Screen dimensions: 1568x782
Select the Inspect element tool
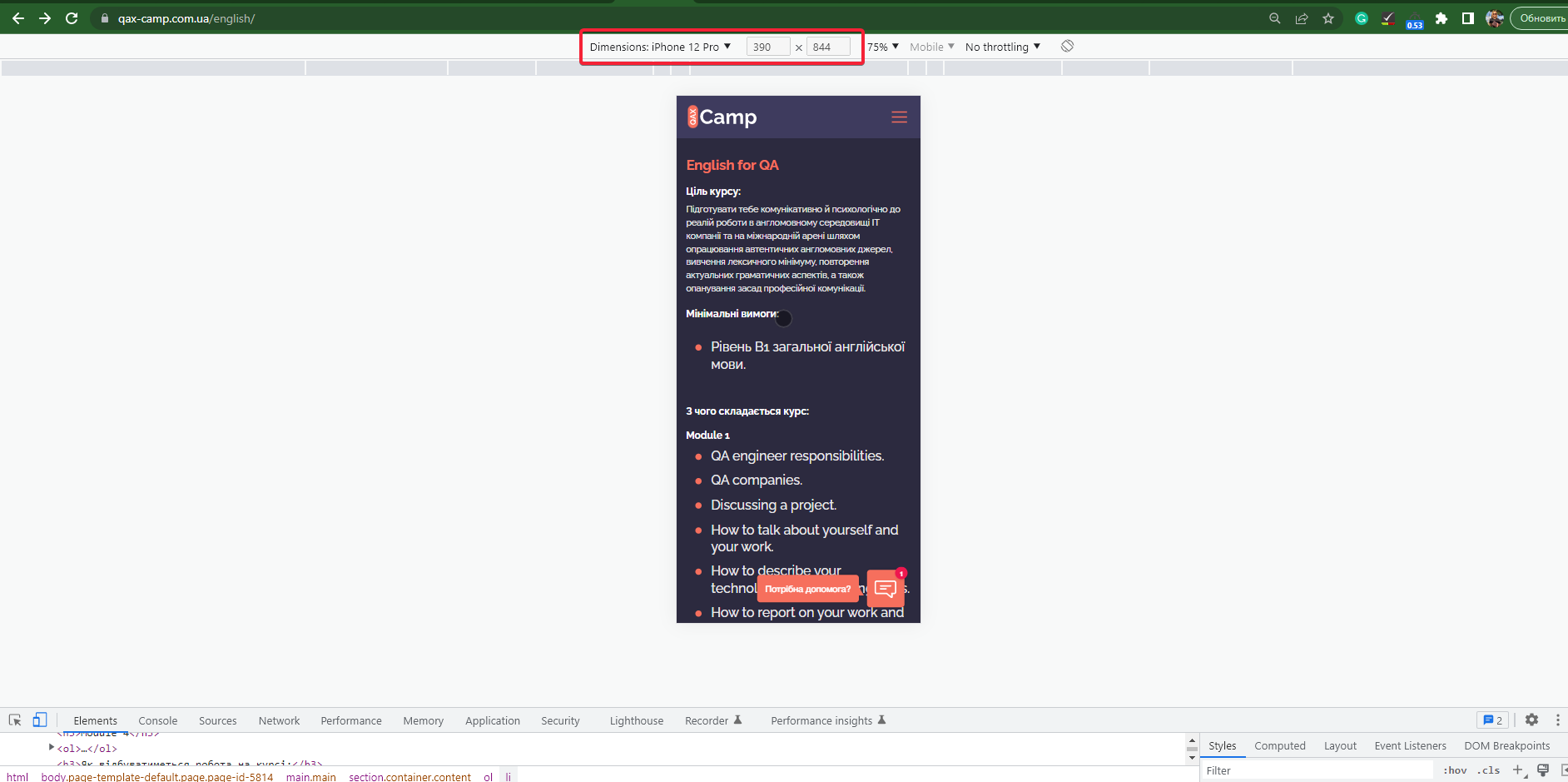14,720
